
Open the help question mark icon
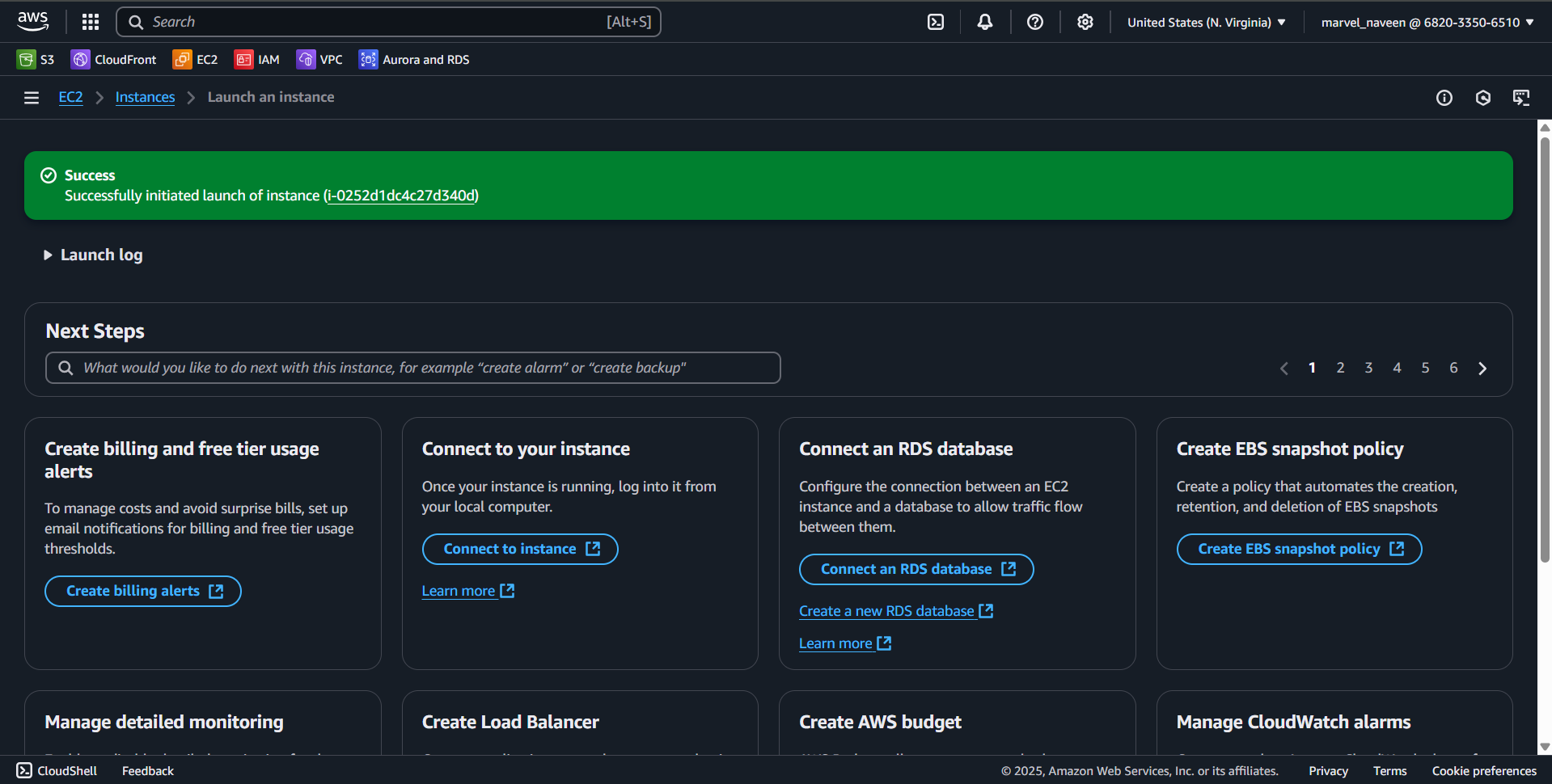point(1035,22)
